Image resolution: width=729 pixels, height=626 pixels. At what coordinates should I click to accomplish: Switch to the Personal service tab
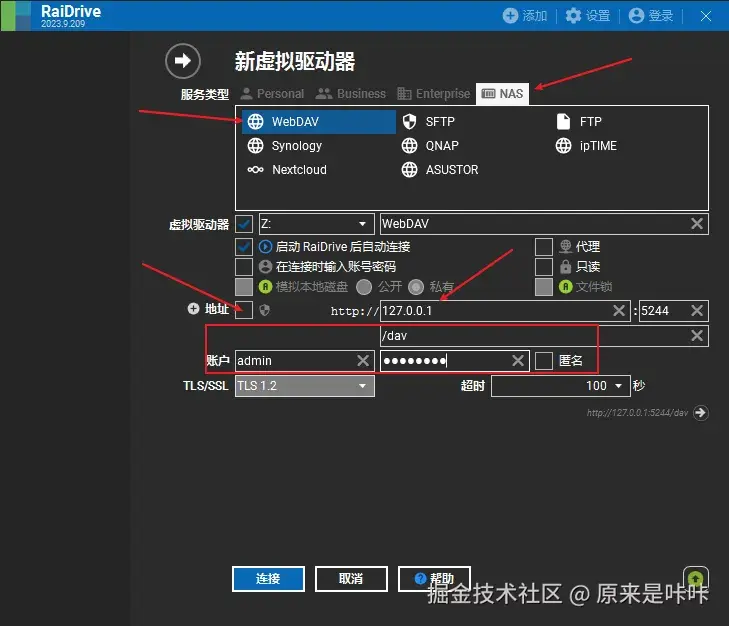pyautogui.click(x=272, y=94)
